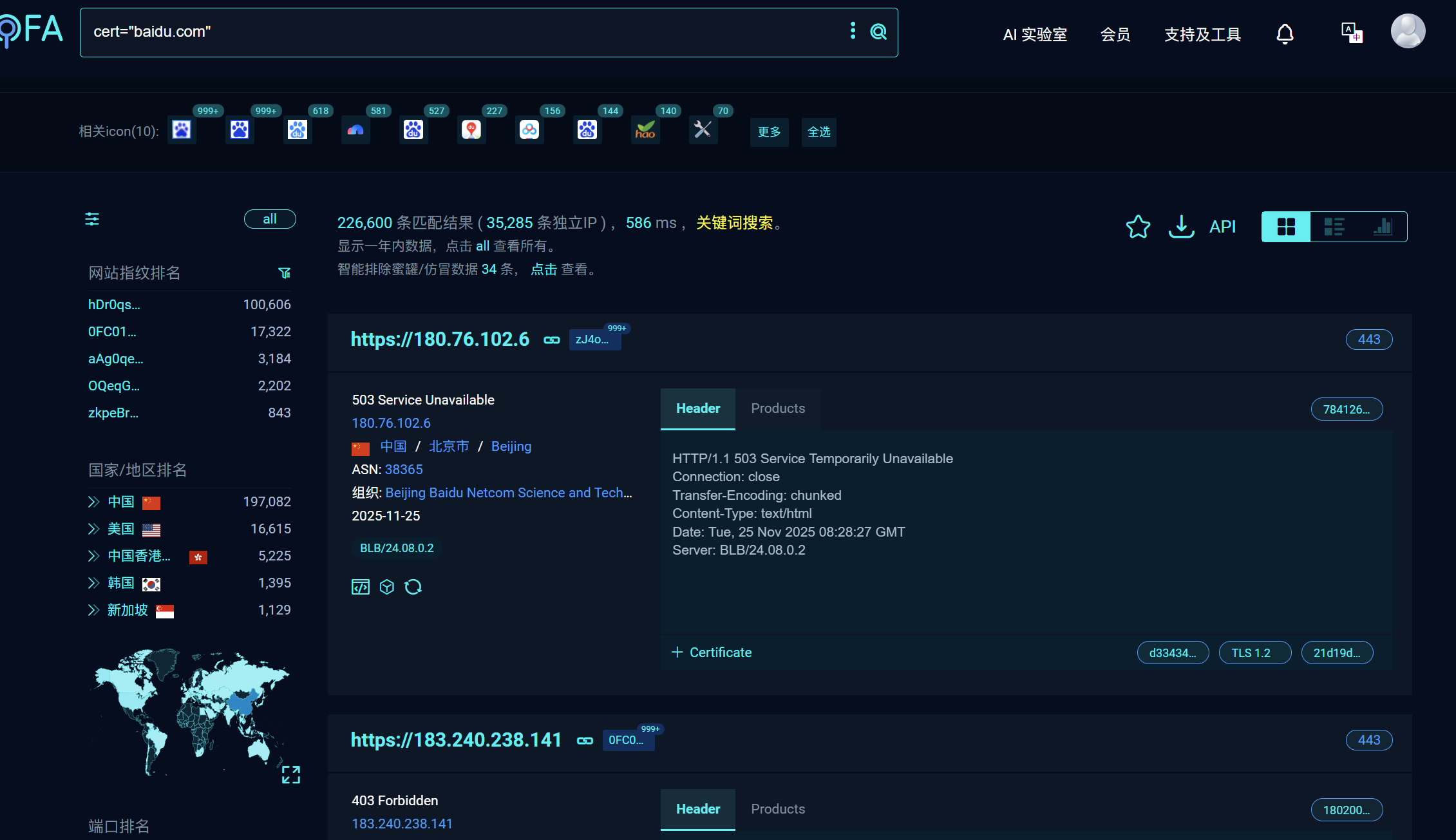Expand the 美国 country entry
This screenshot has width=1456, height=840.
[94, 529]
